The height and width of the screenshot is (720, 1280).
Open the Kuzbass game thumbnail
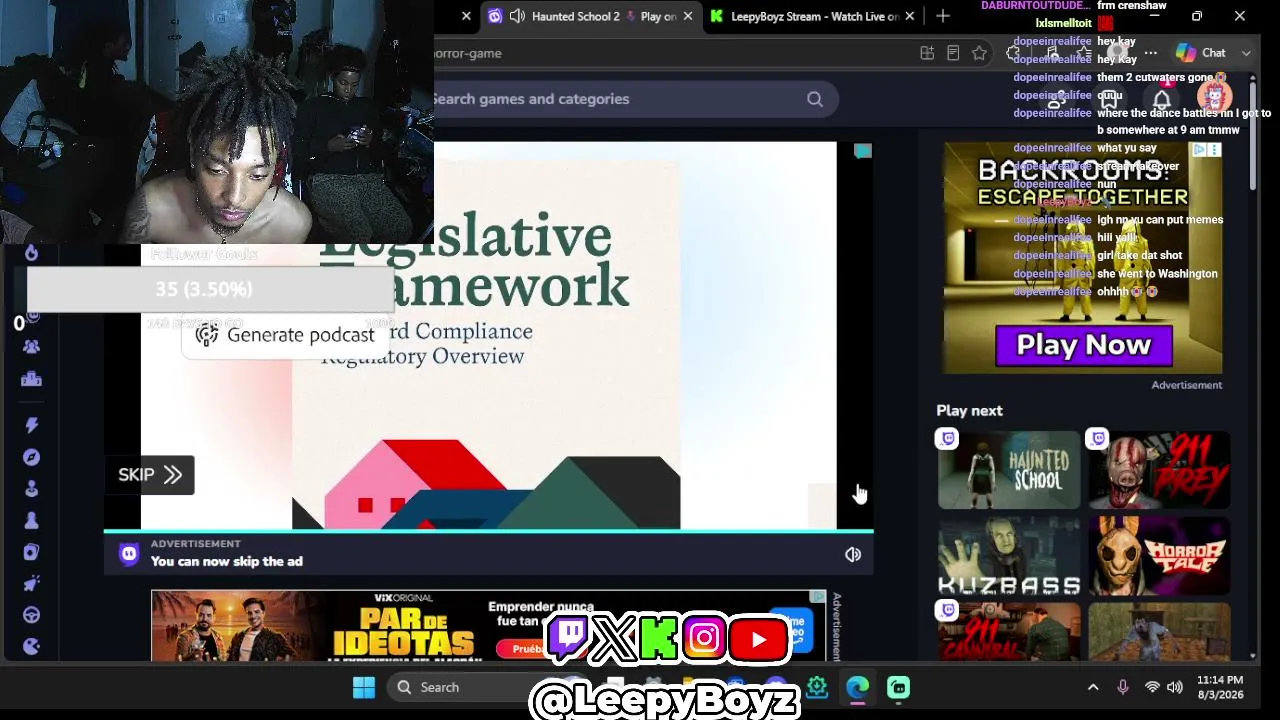pyautogui.click(x=1009, y=556)
